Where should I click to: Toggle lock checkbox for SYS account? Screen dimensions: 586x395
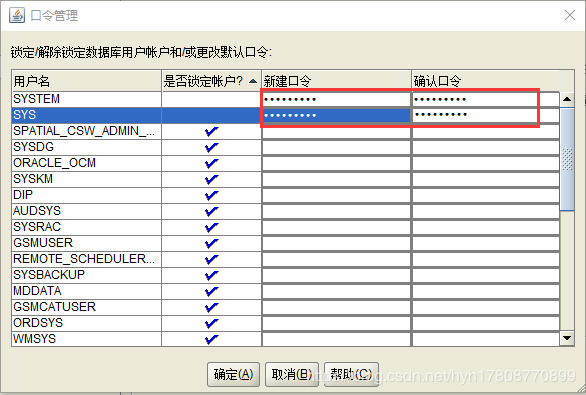pyautogui.click(x=212, y=115)
